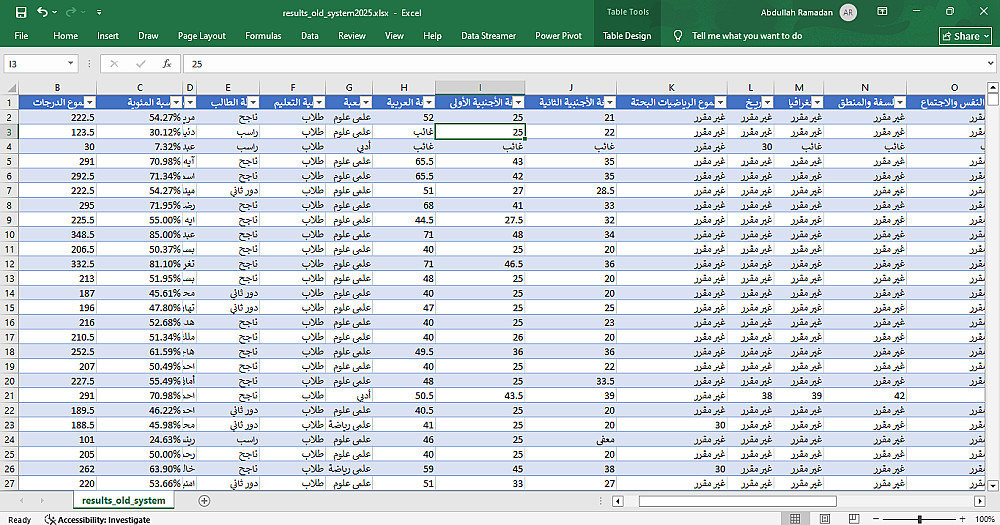Open the Formulas ribbon tab
This screenshot has height=525, width=1000.
click(263, 36)
